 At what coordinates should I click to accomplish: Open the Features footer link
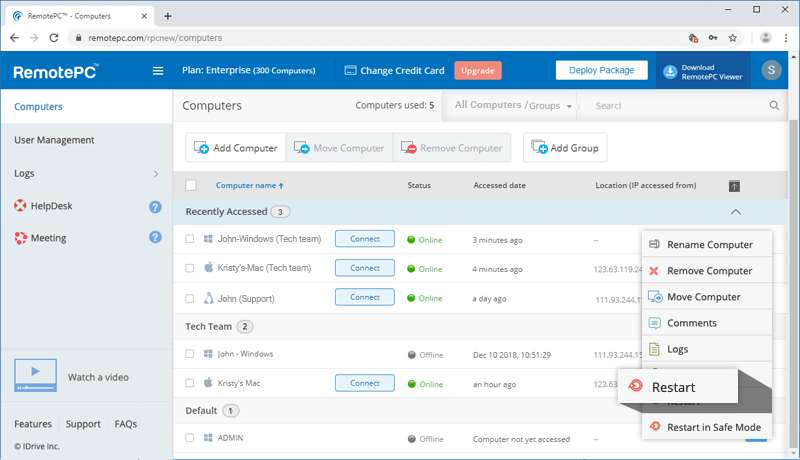pyautogui.click(x=33, y=424)
